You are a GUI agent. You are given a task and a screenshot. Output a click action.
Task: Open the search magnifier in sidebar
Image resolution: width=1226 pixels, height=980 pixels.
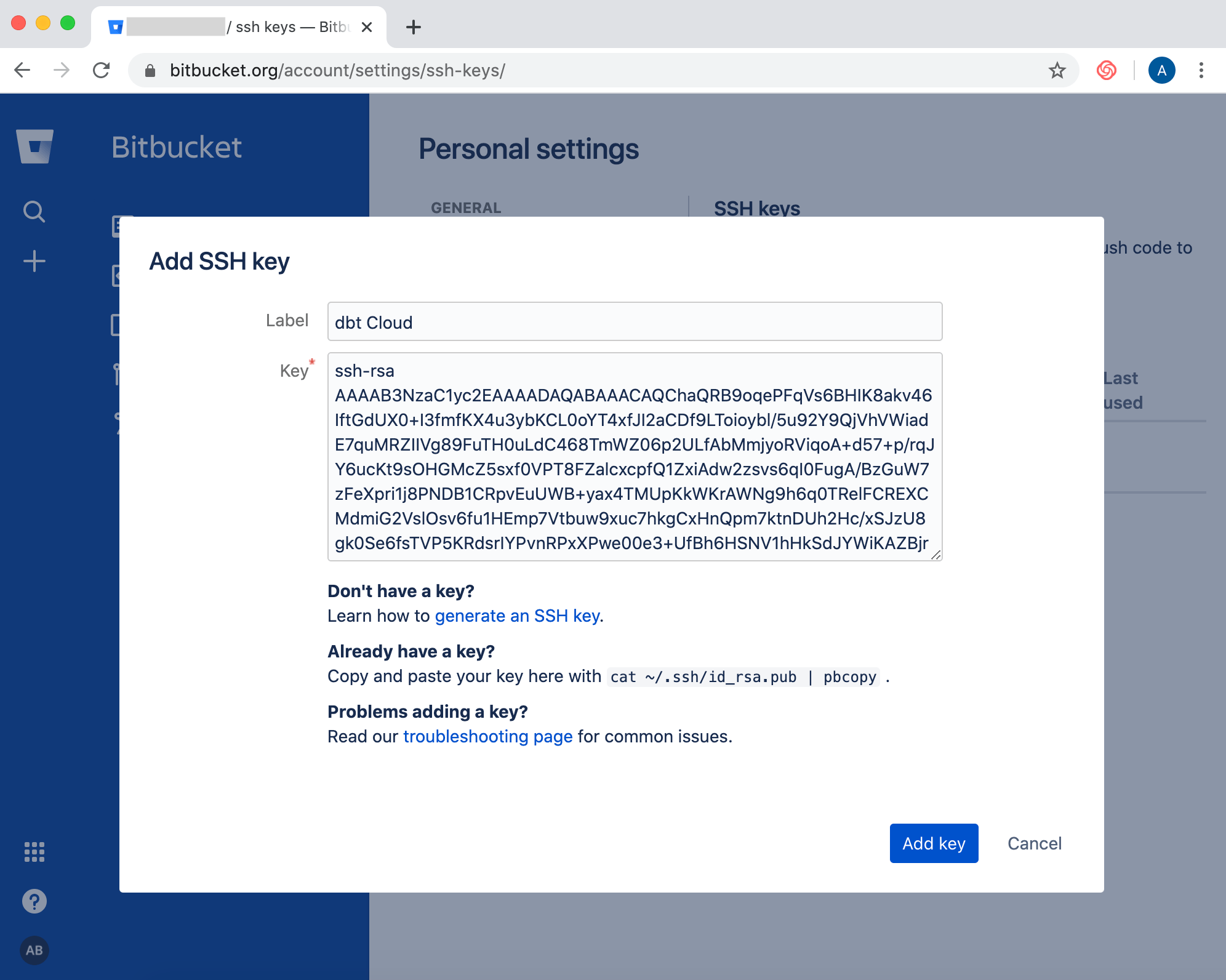click(x=34, y=212)
